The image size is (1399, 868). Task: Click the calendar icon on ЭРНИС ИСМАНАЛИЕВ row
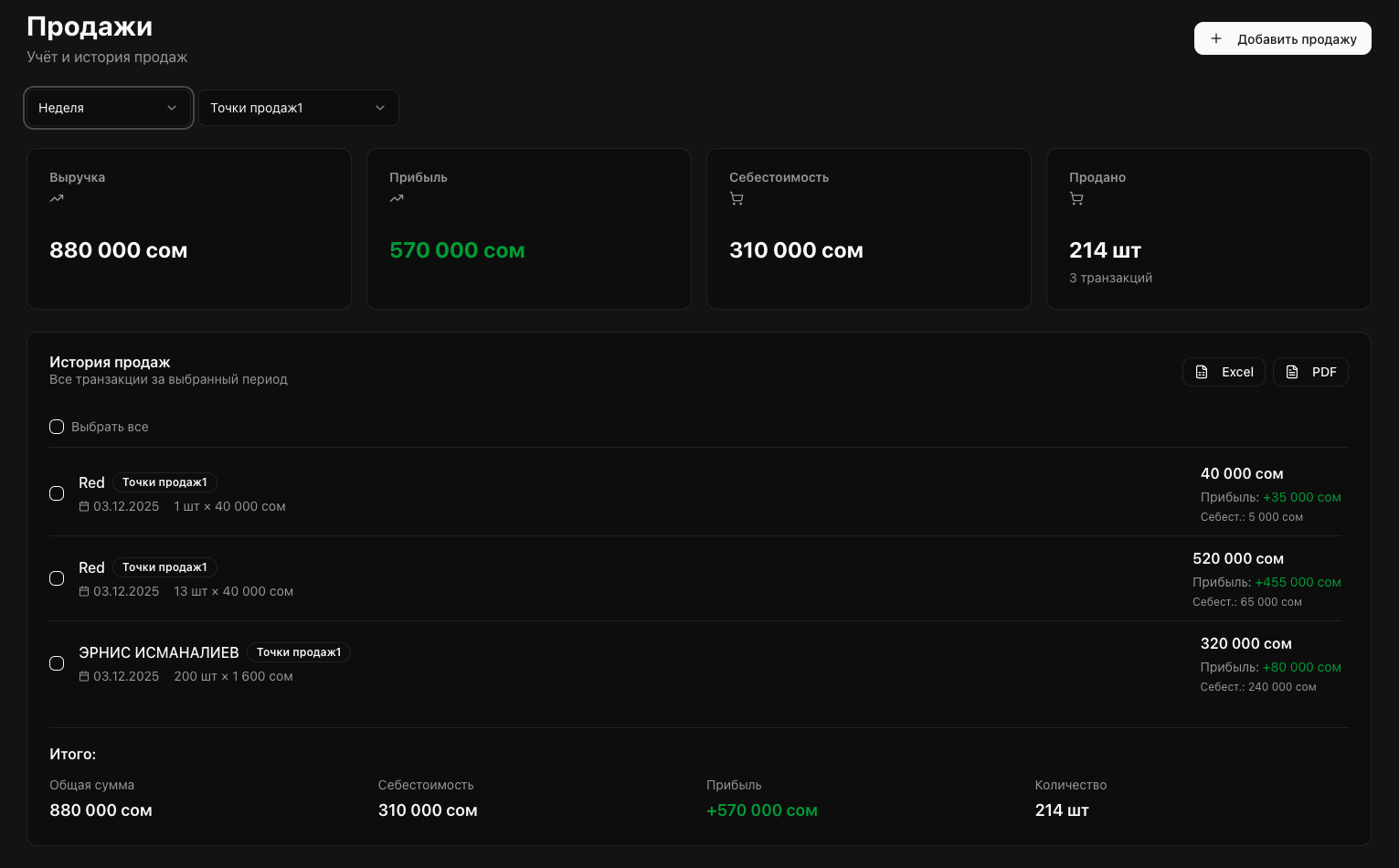(84, 676)
